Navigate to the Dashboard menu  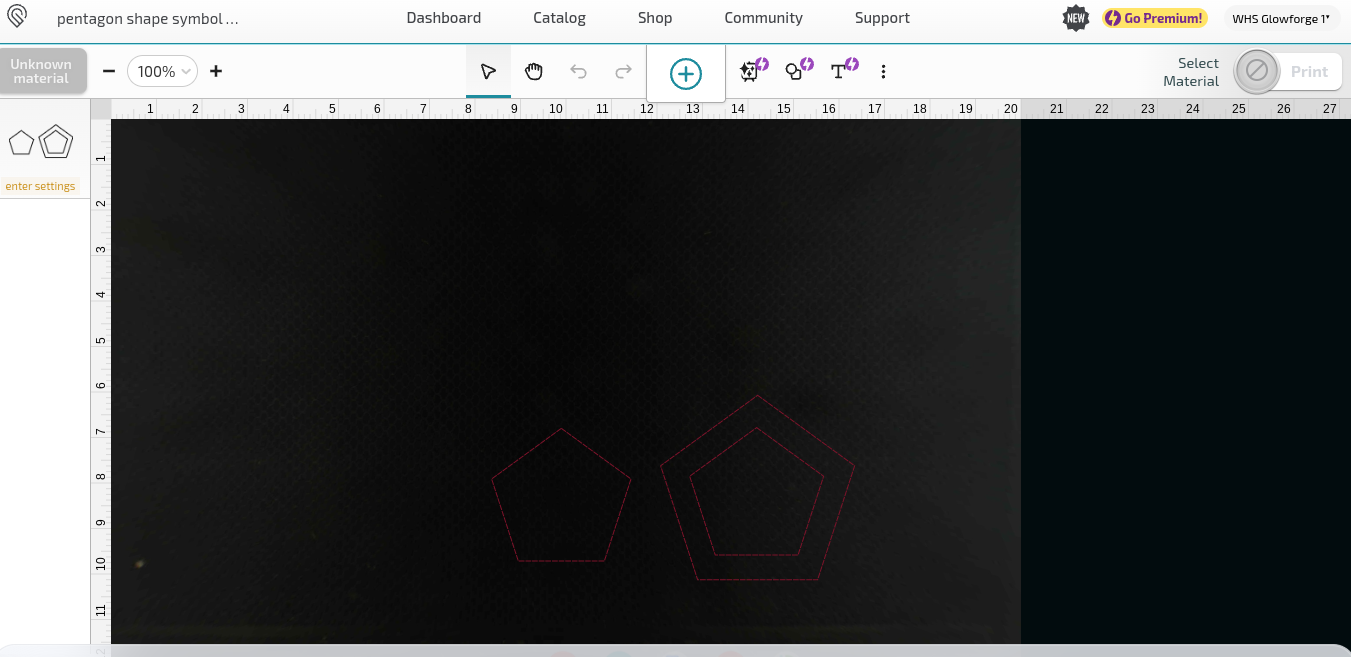click(443, 17)
